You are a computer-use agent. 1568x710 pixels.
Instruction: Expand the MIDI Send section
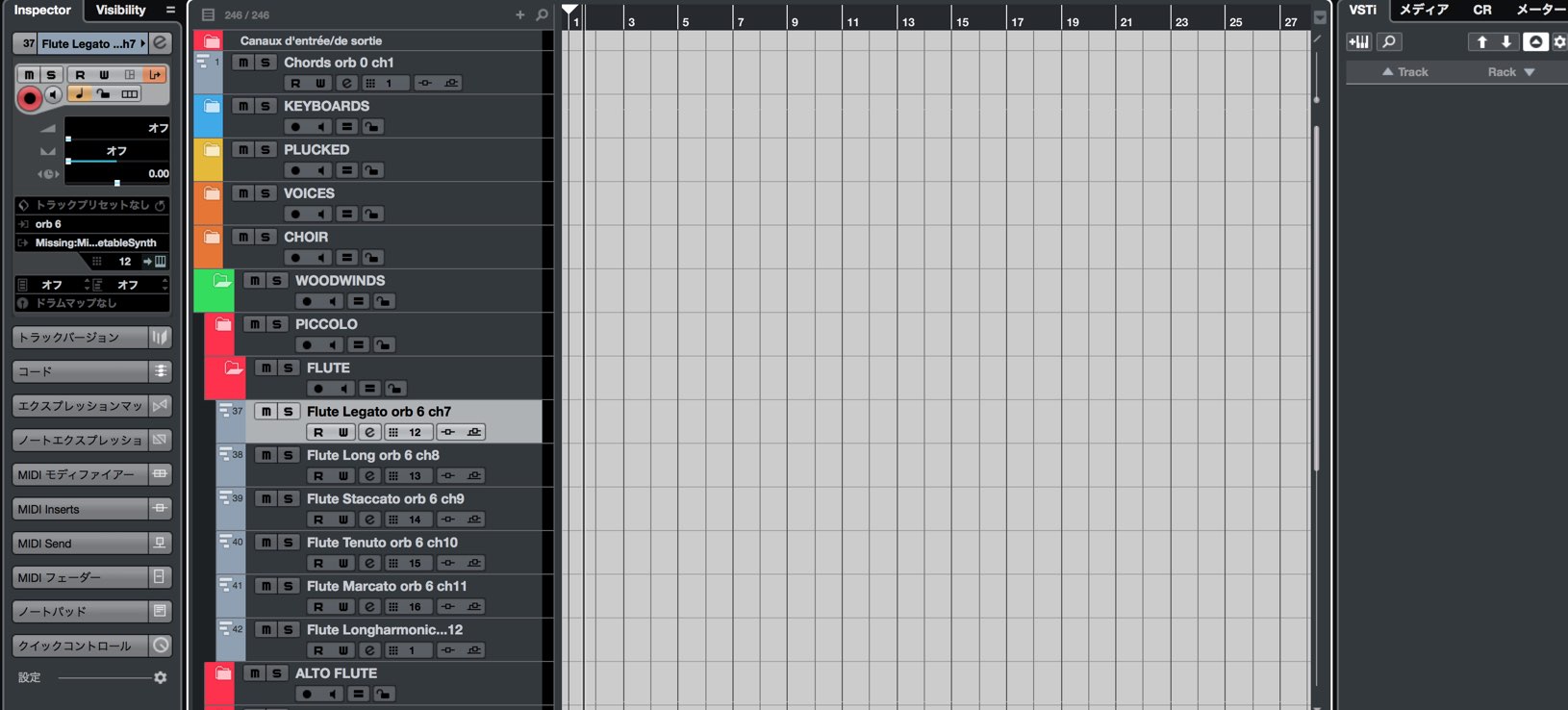click(92, 544)
